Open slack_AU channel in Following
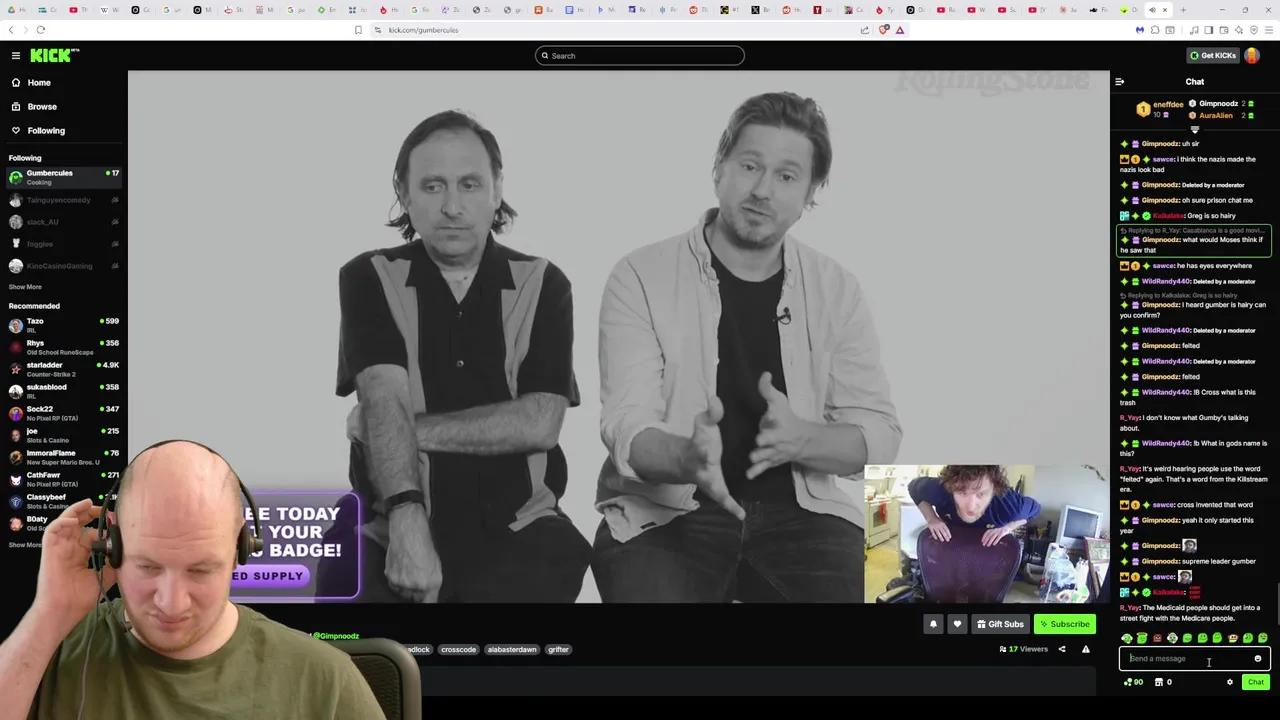1280x720 pixels. click(63, 222)
